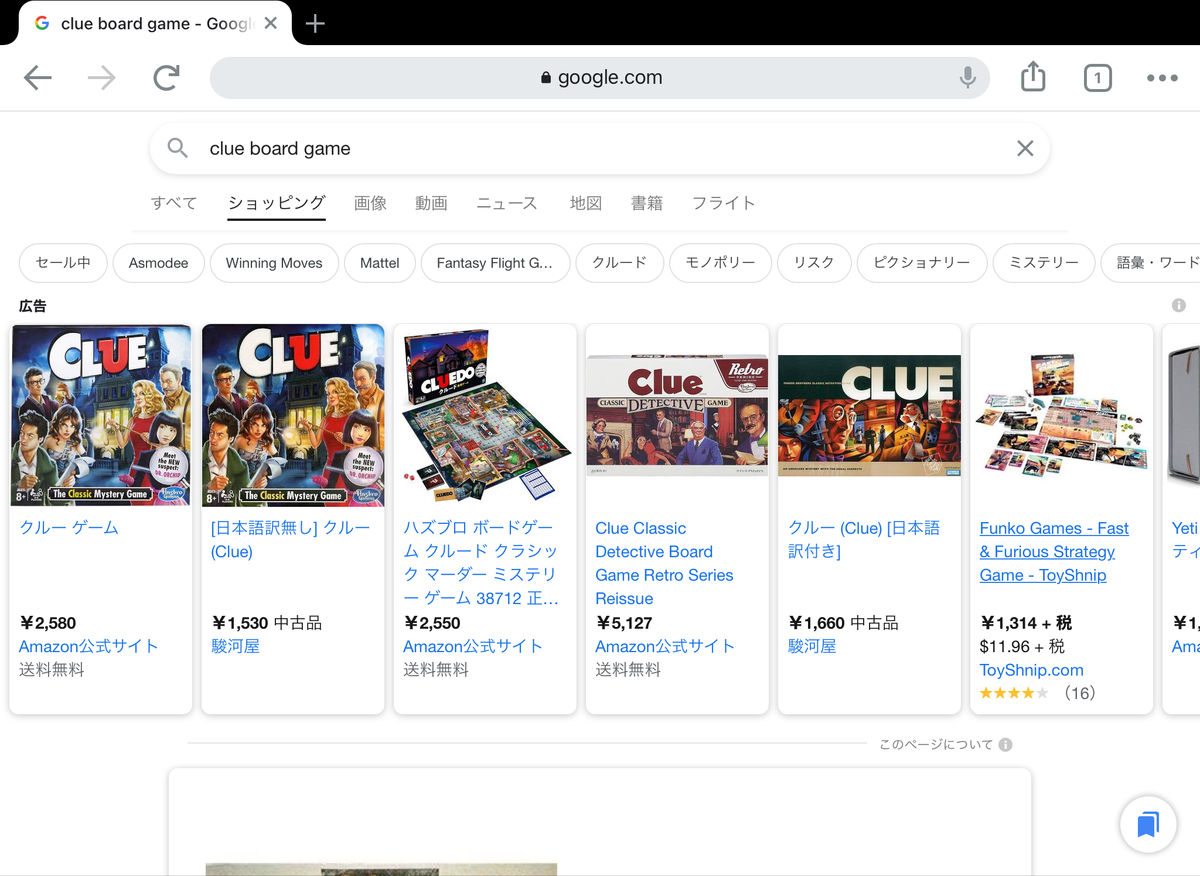Open Amazon公式サイト under the ¥5,127 item
The height and width of the screenshot is (876, 1200).
(665, 647)
